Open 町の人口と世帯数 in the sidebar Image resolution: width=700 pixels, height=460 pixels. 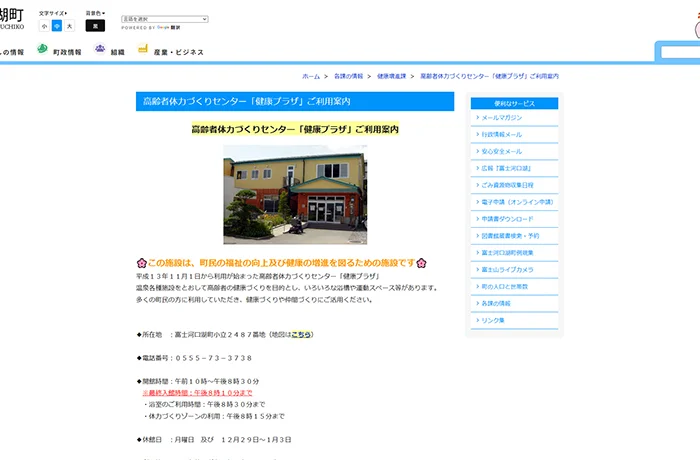coord(504,287)
